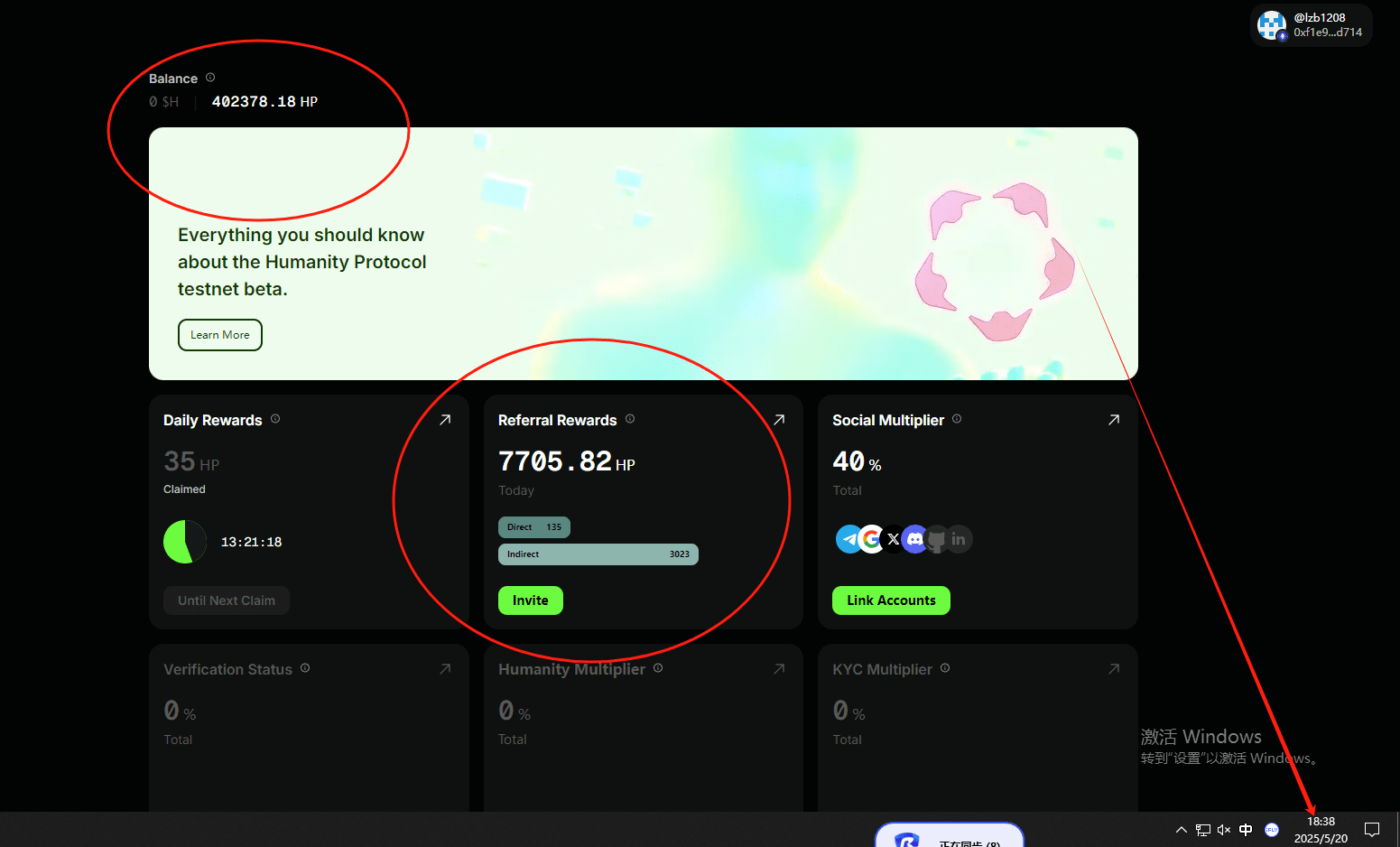Open Verification Status card arrow
1400x847 pixels.
tap(445, 669)
